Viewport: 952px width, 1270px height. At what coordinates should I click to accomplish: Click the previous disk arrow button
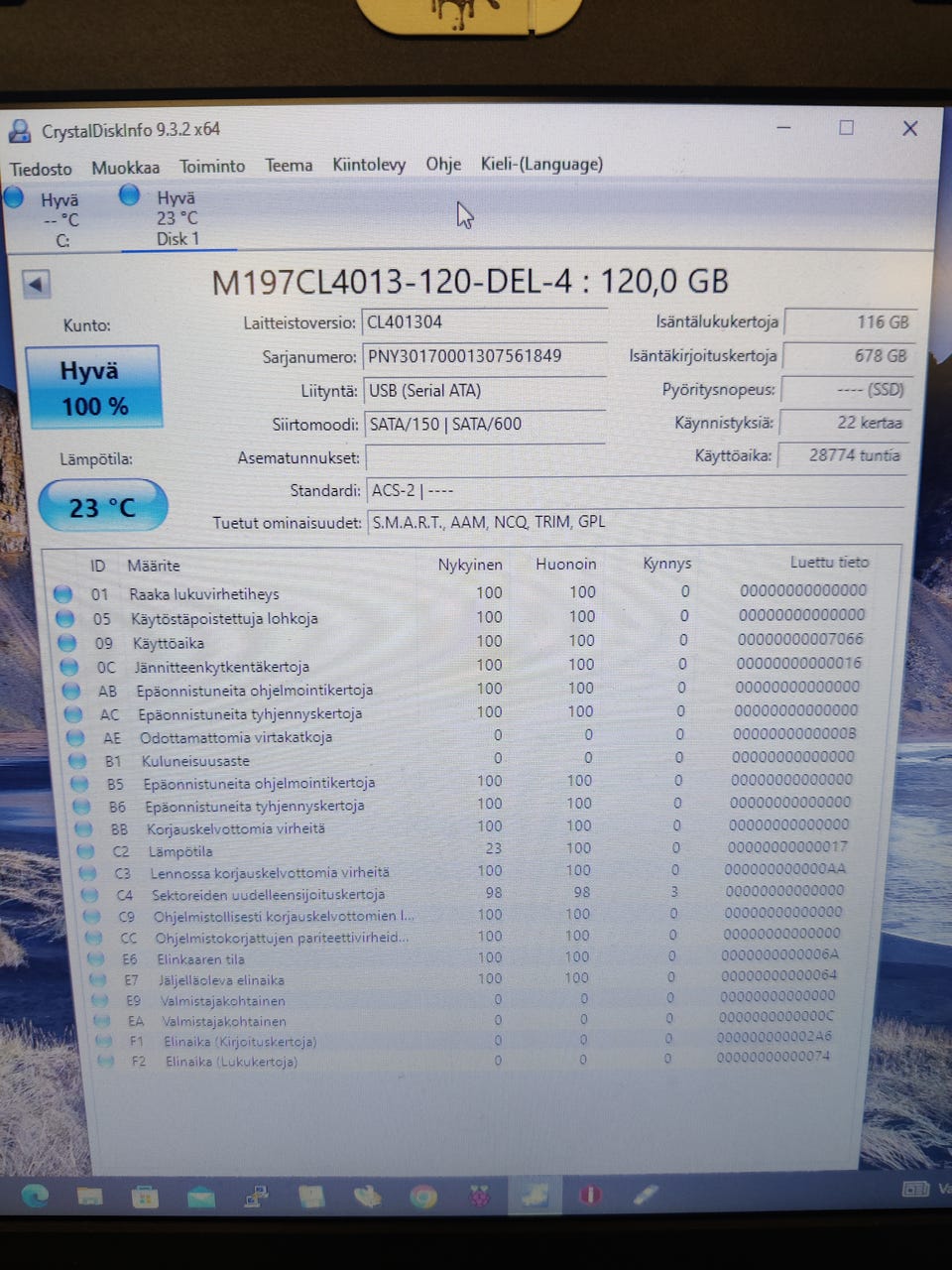click(36, 285)
